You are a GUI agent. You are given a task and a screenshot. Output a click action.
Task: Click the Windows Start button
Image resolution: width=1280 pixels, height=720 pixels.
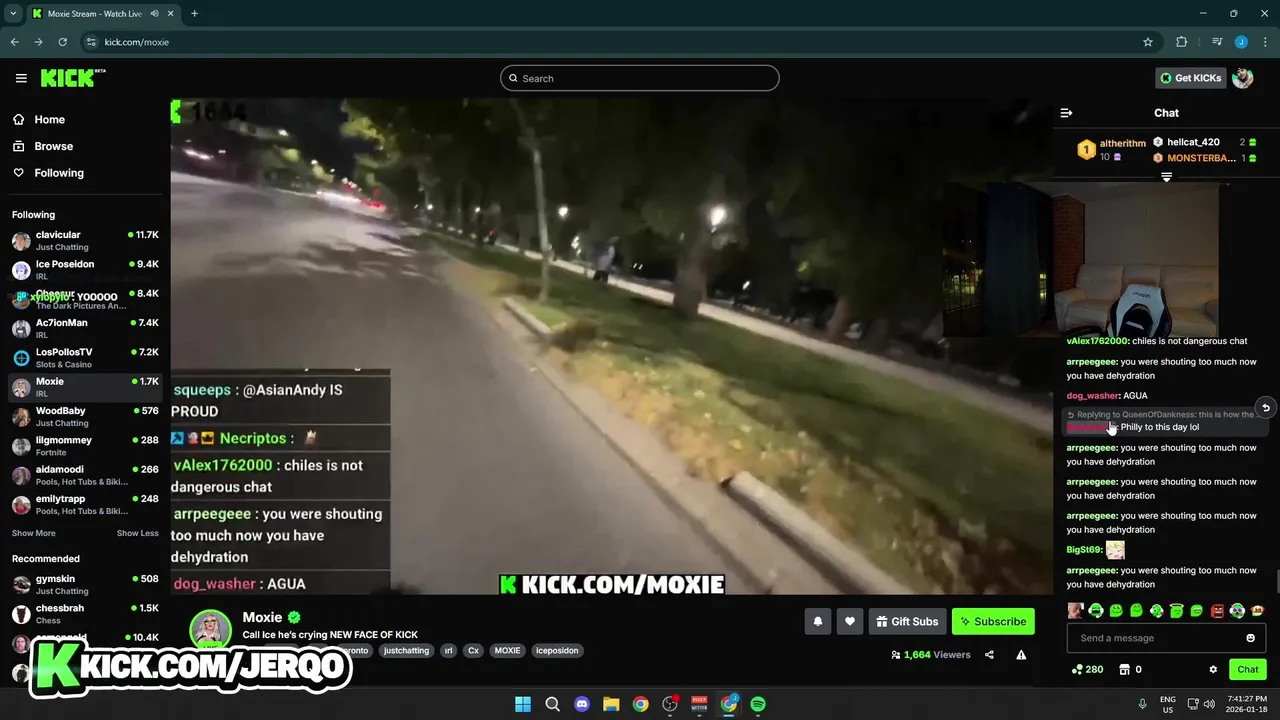pyautogui.click(x=523, y=704)
